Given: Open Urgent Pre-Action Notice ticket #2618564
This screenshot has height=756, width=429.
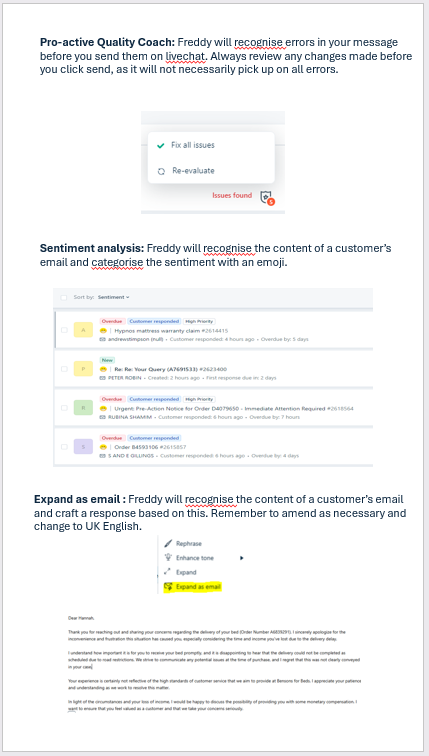Looking at the screenshot, I should (234, 408).
